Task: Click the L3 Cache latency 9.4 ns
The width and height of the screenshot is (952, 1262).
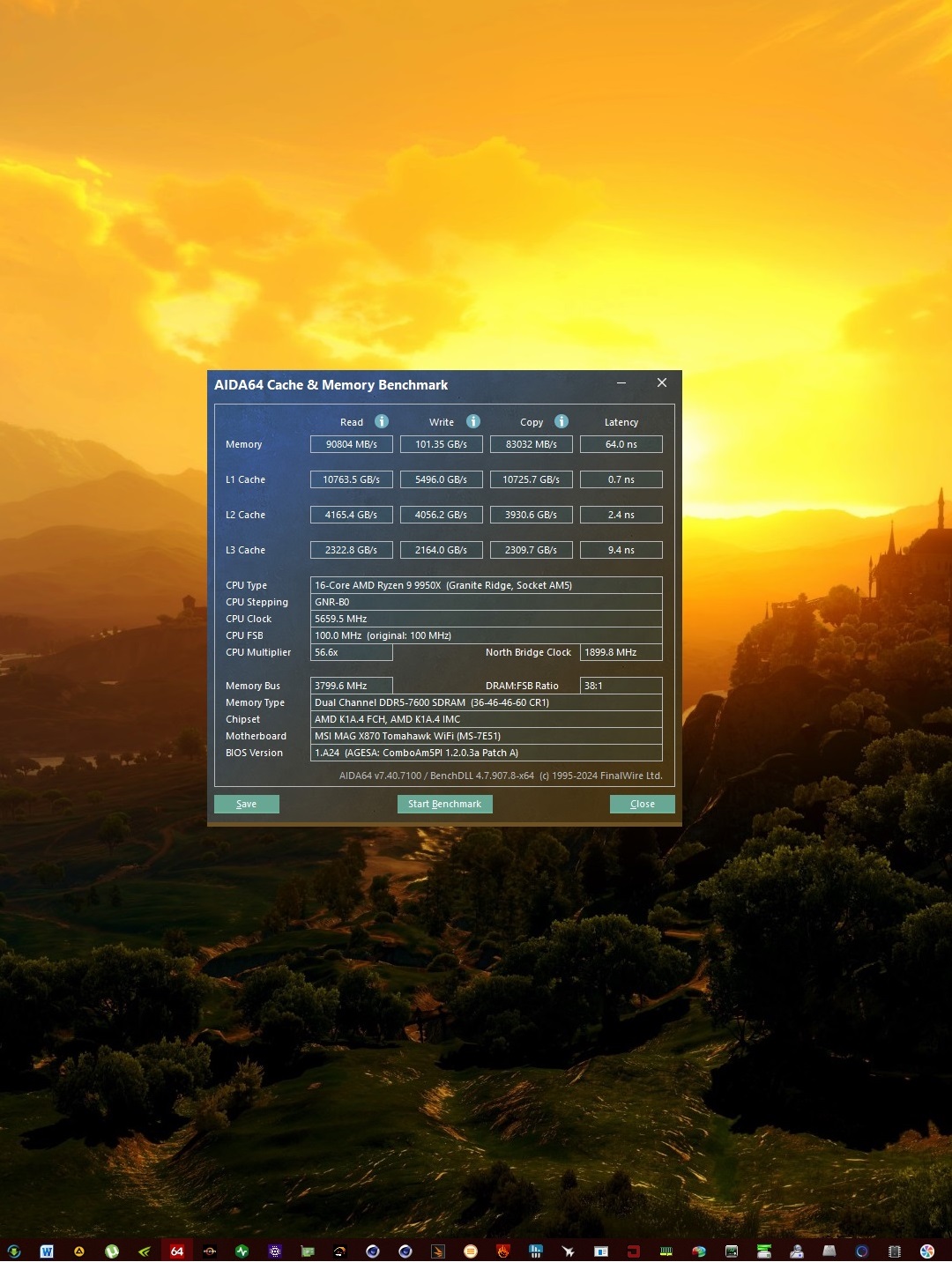Action: 621,550
